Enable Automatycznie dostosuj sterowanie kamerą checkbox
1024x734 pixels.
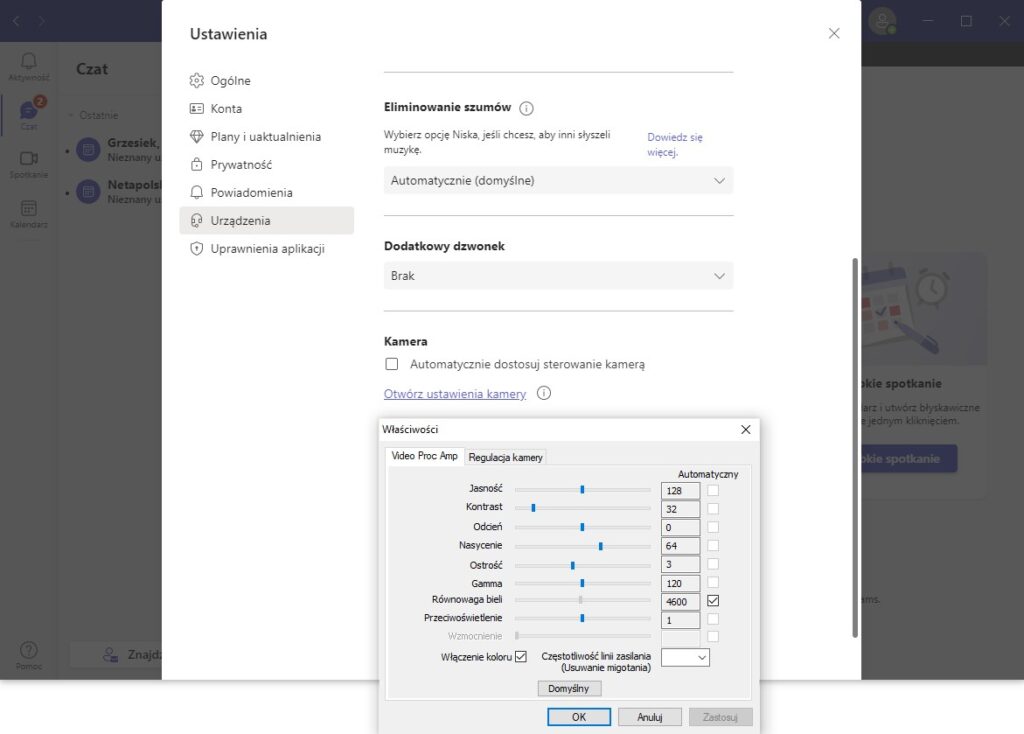(392, 364)
